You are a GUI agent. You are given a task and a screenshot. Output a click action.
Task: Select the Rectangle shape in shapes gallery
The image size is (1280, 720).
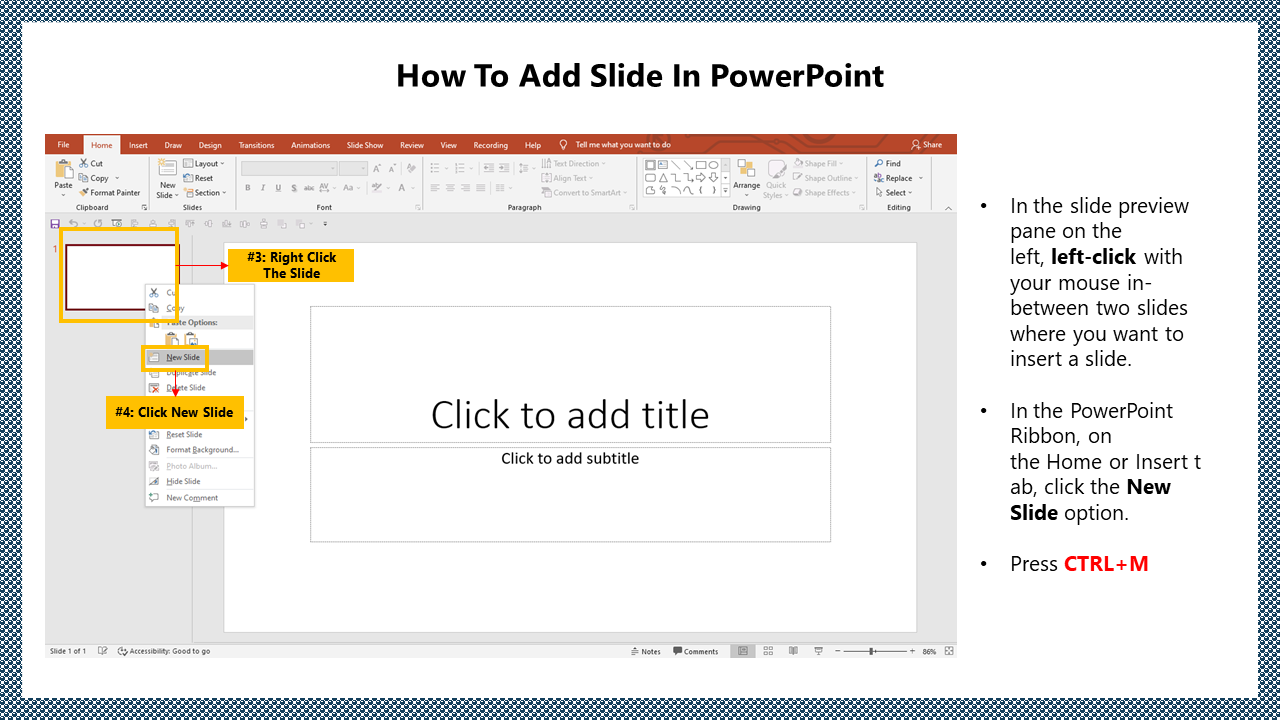pyautogui.click(x=700, y=165)
